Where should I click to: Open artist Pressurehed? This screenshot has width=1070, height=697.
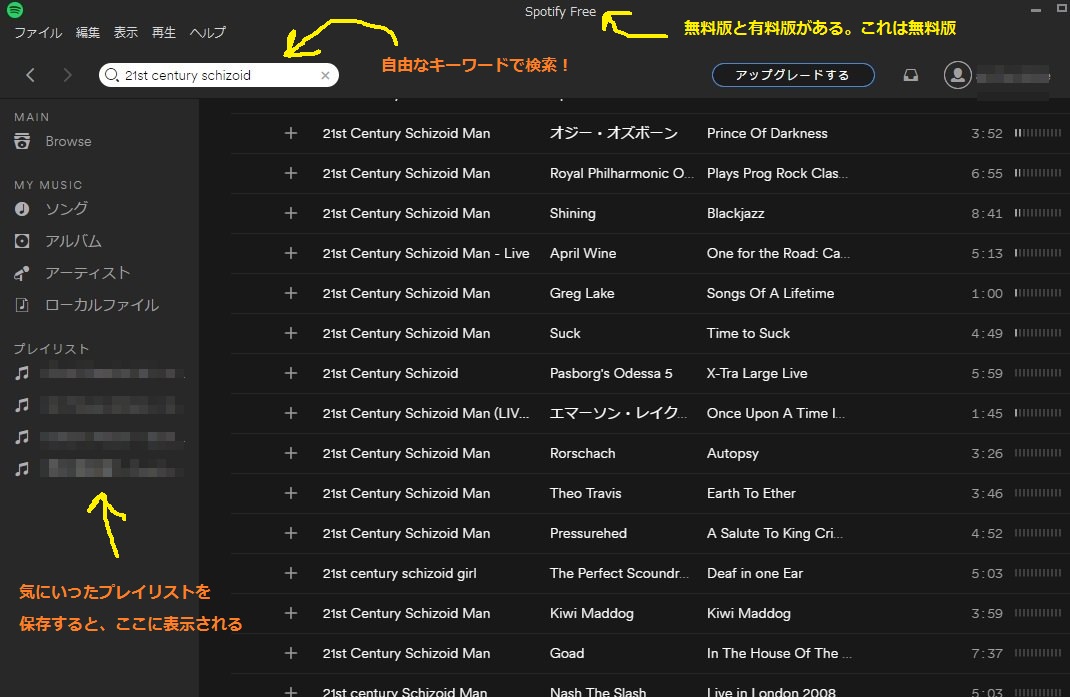(588, 533)
